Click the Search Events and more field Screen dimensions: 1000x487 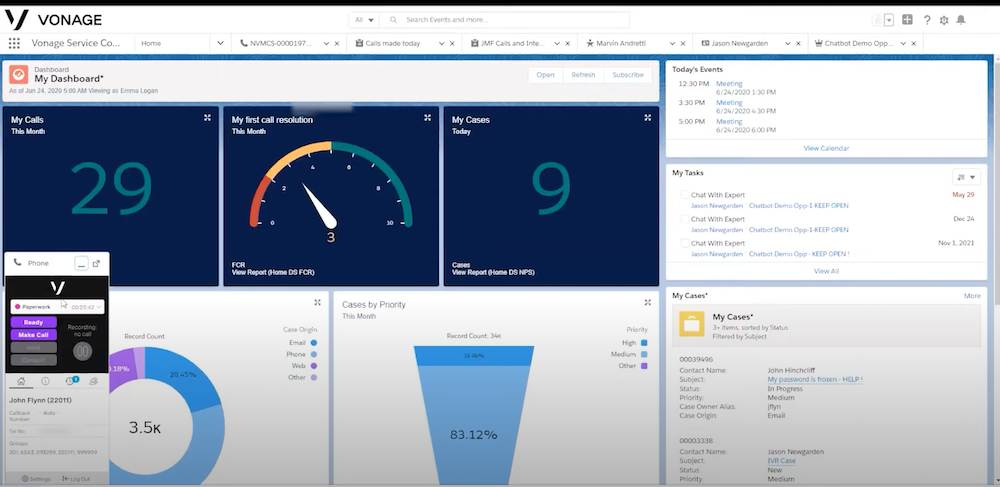point(504,20)
